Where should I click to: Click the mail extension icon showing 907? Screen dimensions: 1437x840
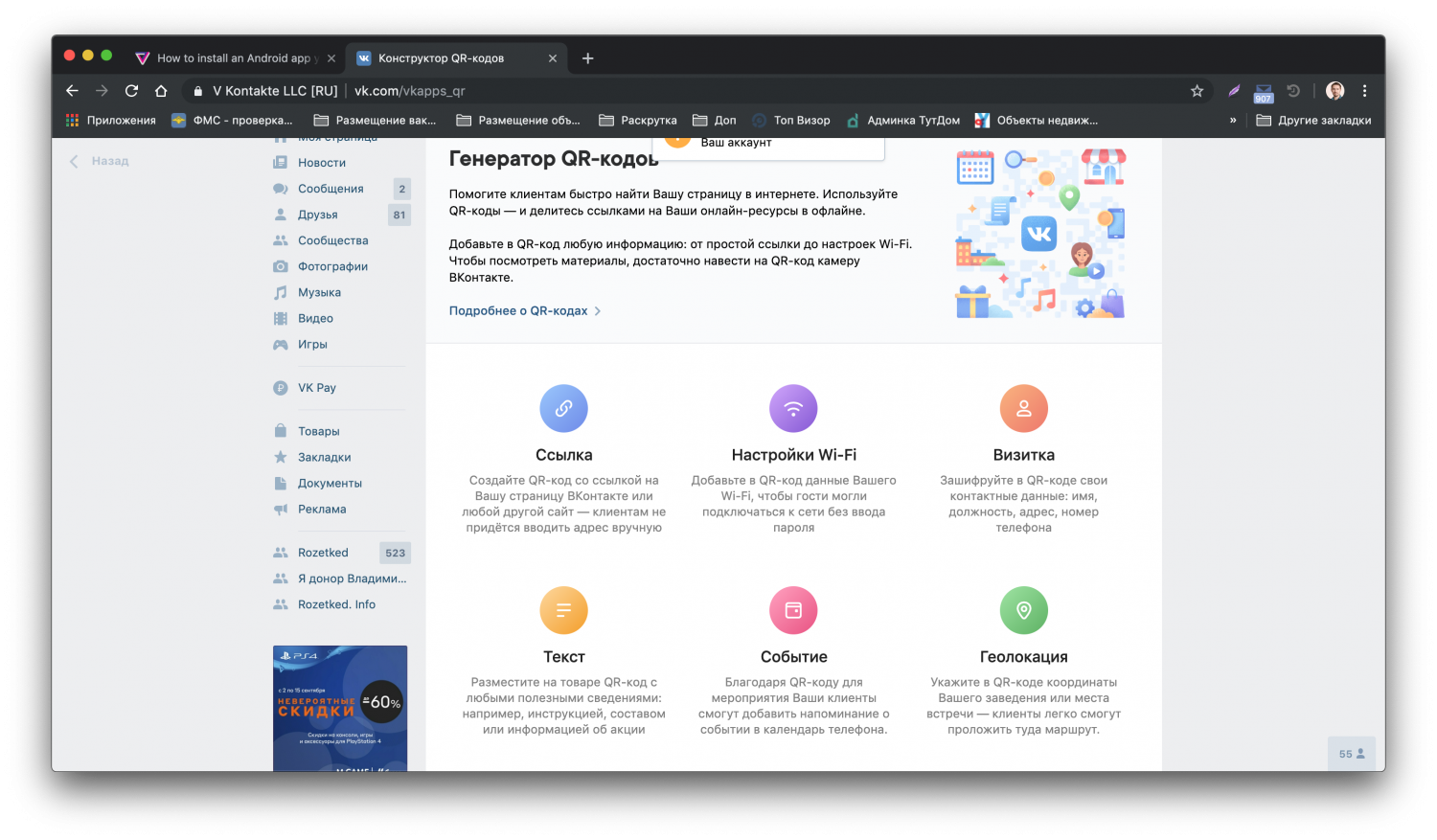pyautogui.click(x=1264, y=92)
